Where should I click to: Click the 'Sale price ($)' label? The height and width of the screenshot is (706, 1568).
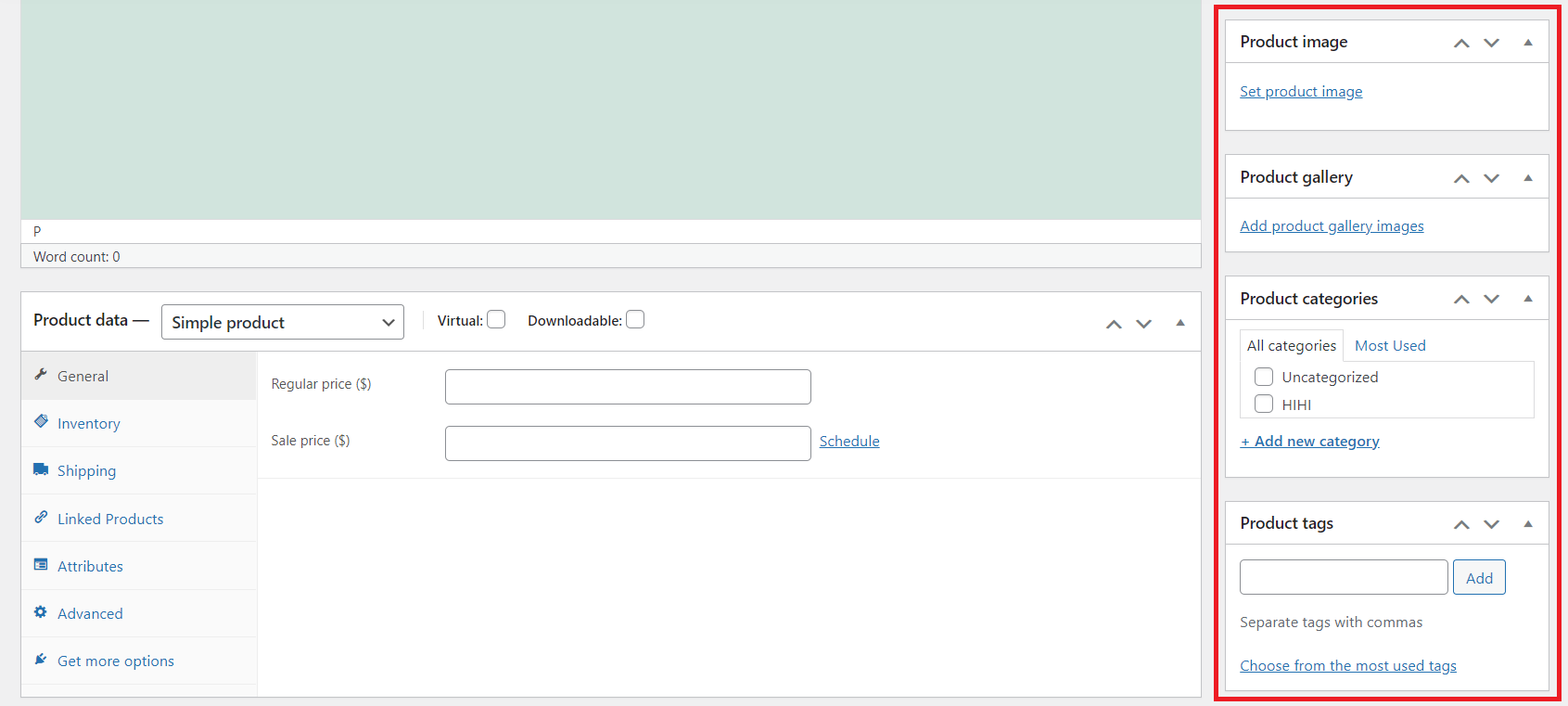click(x=311, y=441)
